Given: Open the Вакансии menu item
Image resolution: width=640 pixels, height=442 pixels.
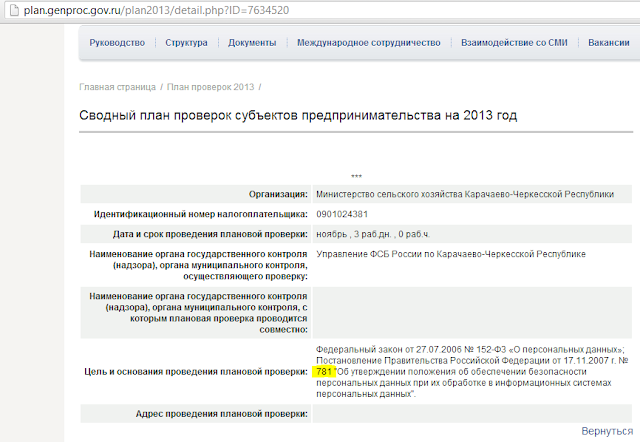Looking at the screenshot, I should point(609,43).
